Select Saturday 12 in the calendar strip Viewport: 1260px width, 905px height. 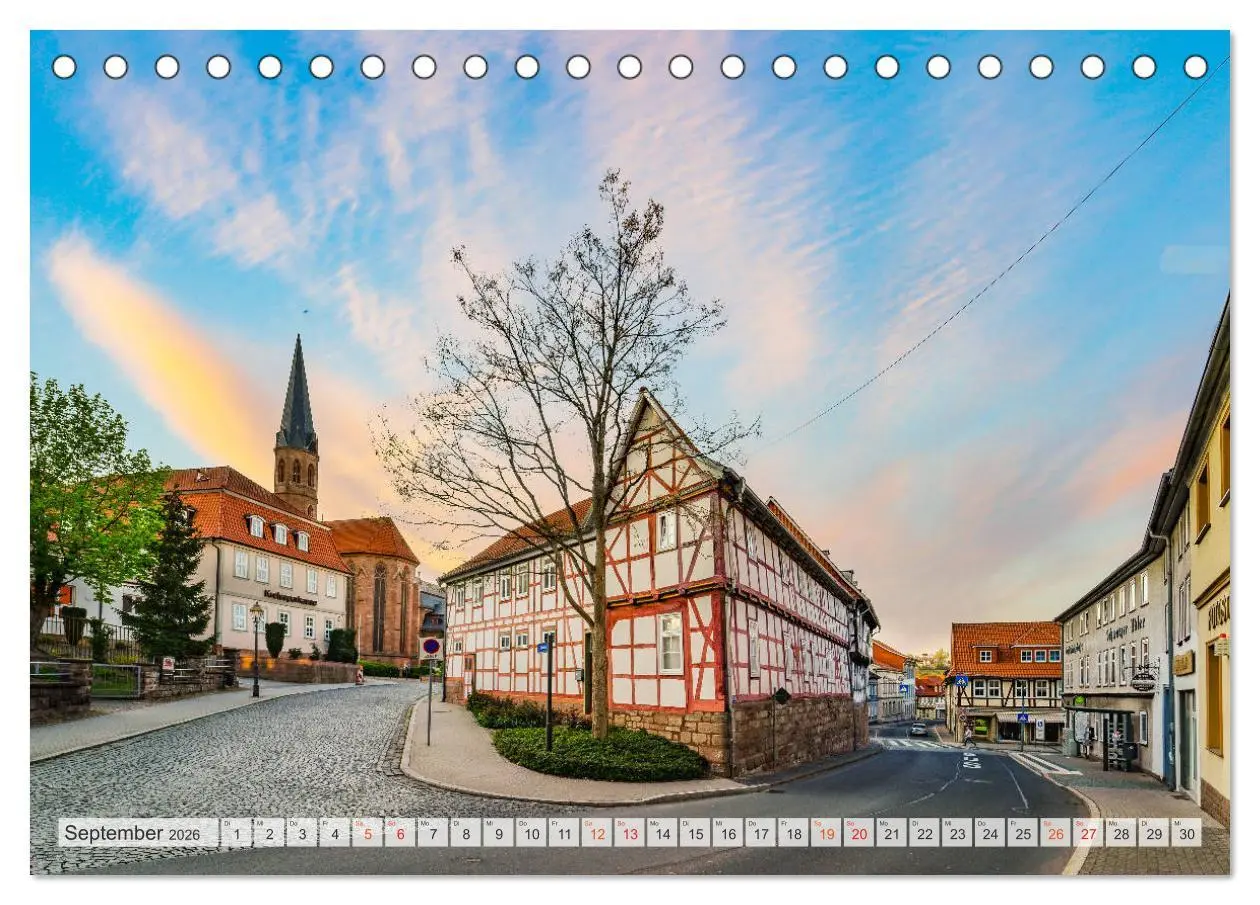click(596, 833)
